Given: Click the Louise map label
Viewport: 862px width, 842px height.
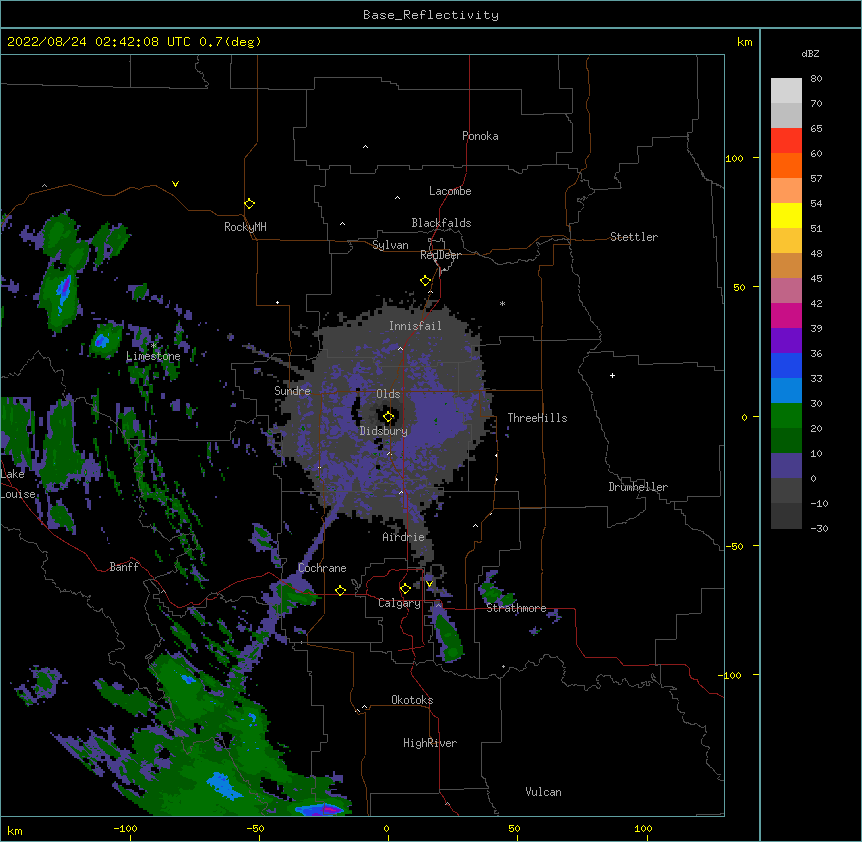Looking at the screenshot, I should 18,495.
